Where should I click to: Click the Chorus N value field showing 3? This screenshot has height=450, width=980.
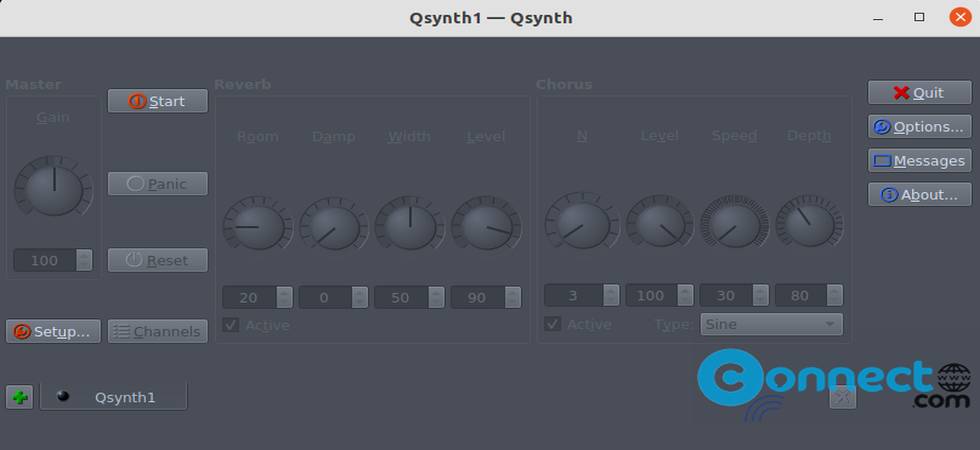click(x=574, y=295)
